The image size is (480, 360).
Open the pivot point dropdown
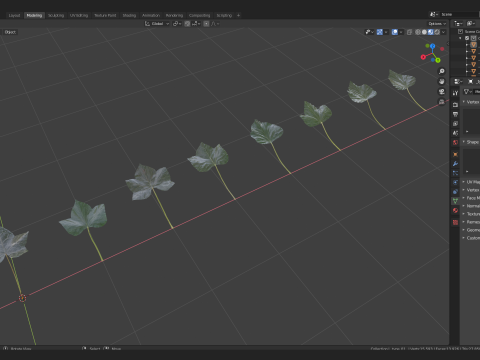click(x=177, y=24)
